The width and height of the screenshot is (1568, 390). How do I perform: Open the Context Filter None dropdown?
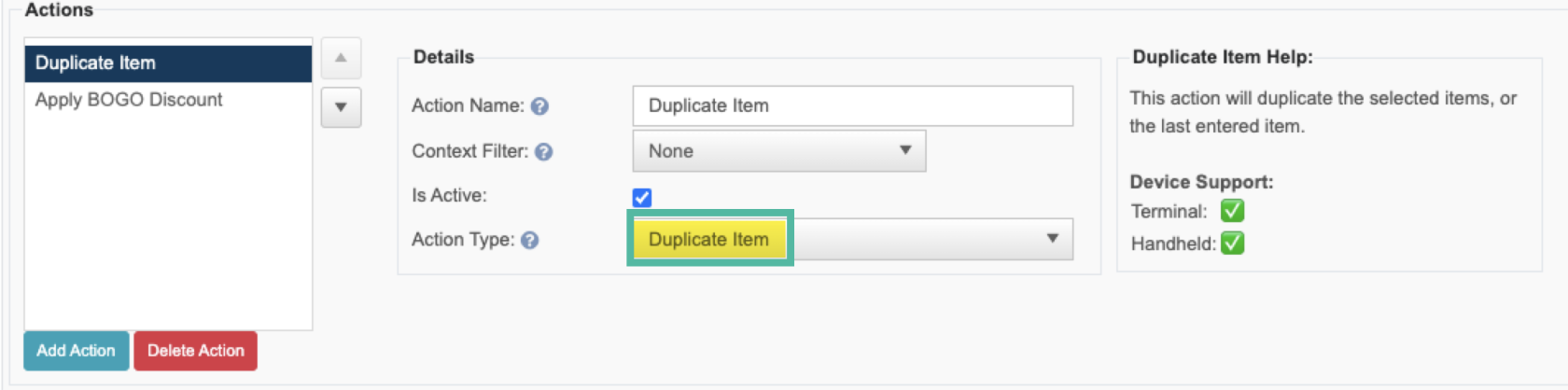tap(779, 151)
